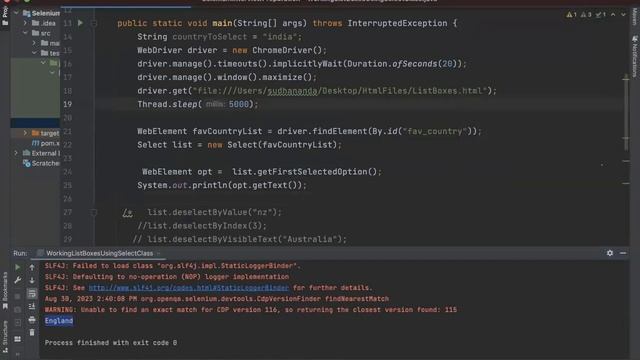
Task: Expand the target folder
Action: [x=25, y=133]
